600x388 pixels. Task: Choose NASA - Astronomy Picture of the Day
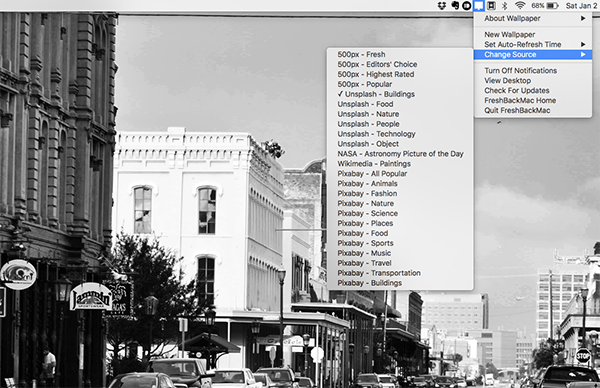(x=400, y=154)
